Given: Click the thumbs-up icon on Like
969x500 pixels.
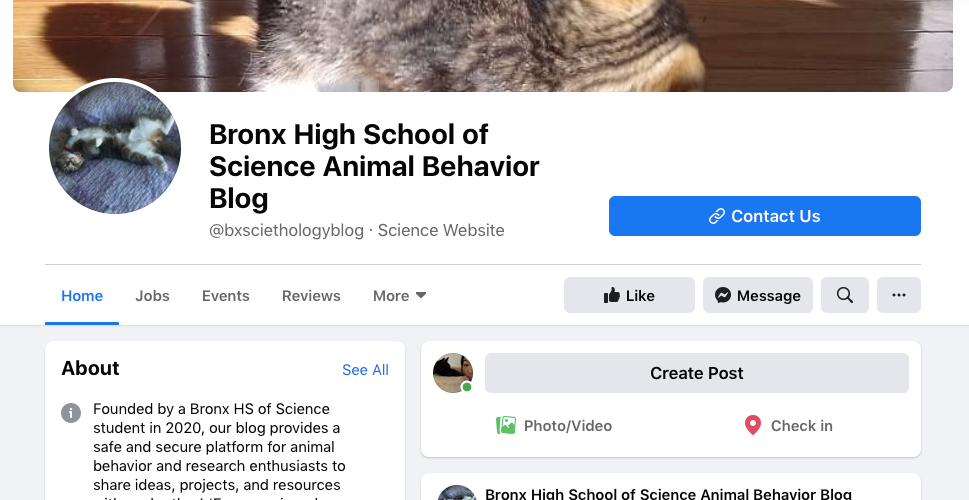Looking at the screenshot, I should (612, 295).
